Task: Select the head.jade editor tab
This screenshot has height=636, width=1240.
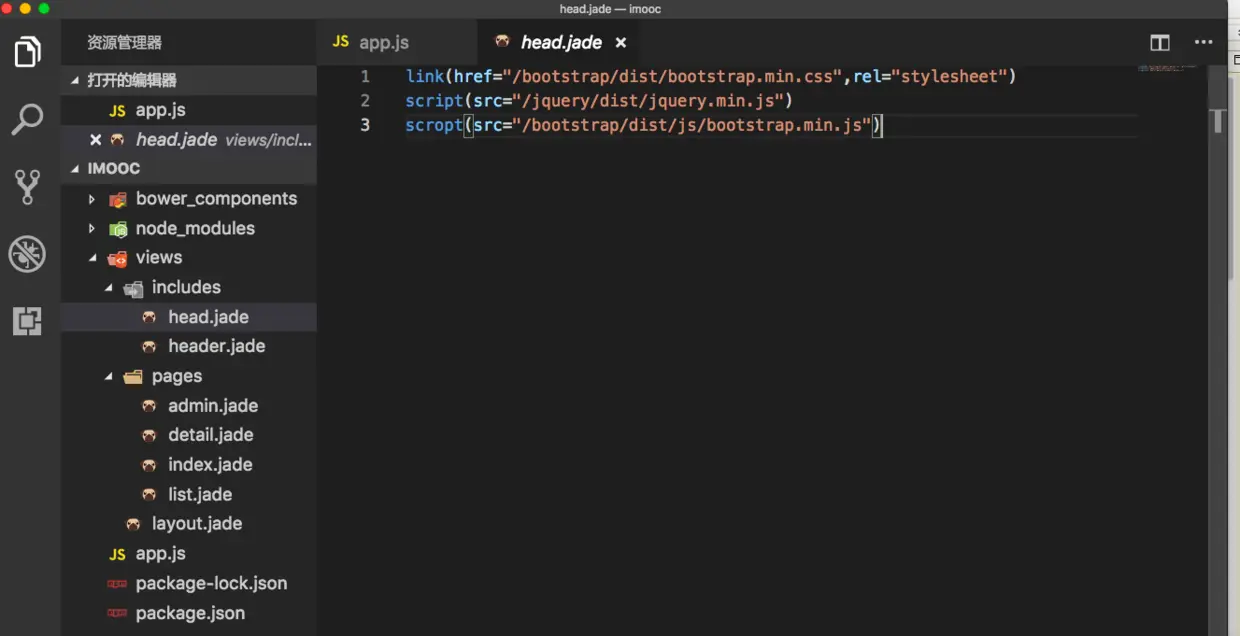Action: click(x=558, y=42)
